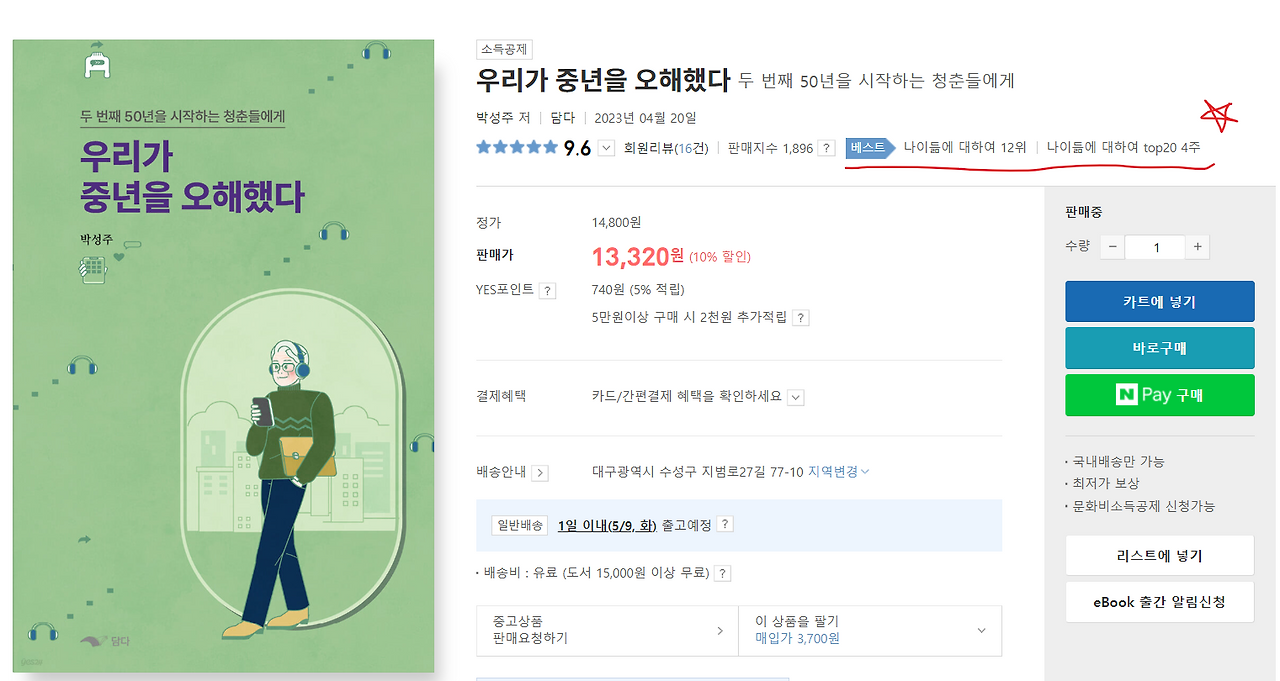This screenshot has height=681, width=1280.
Task: Open the 결제혜택 card benefits dropdown
Action: click(795, 397)
